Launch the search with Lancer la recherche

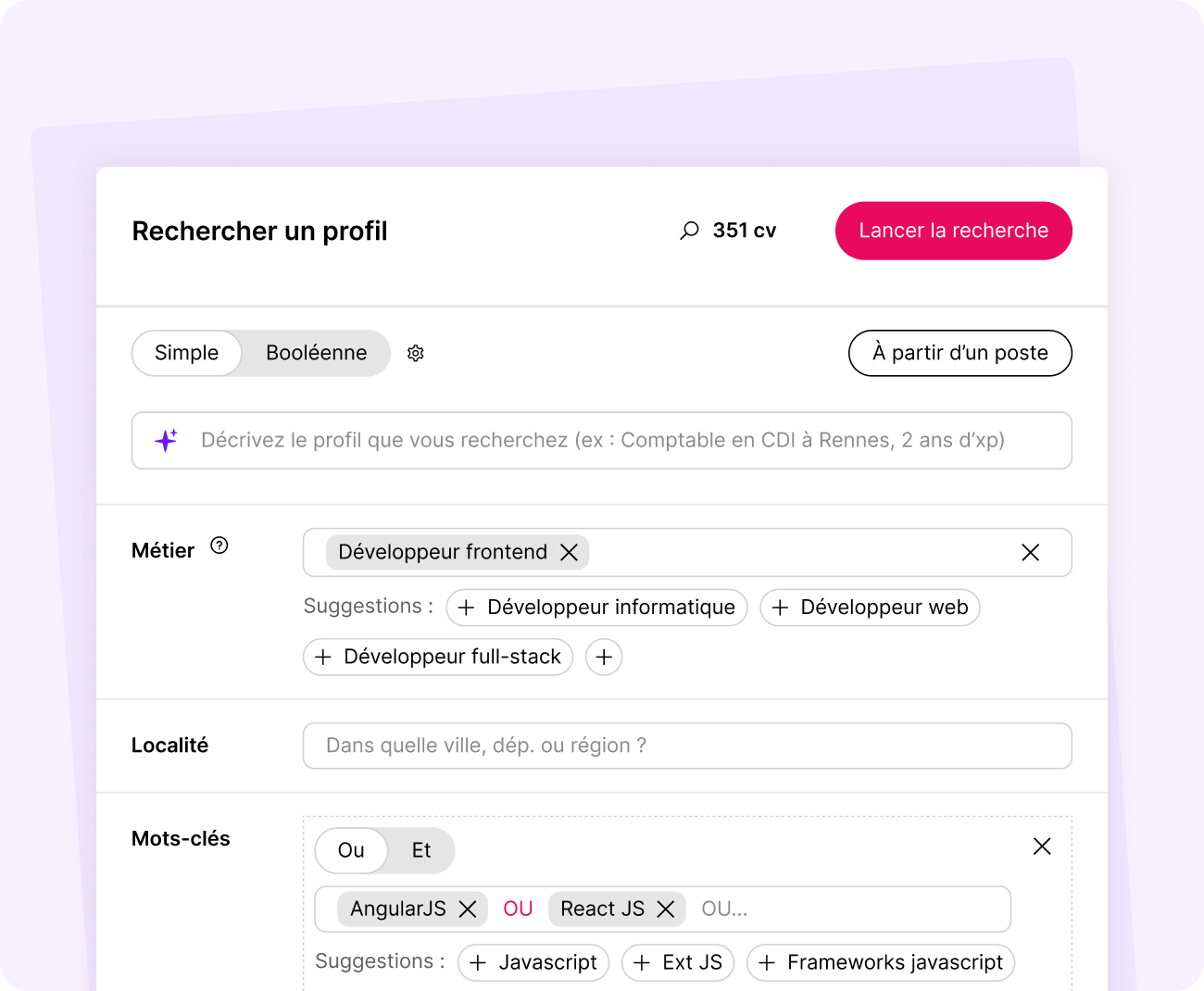click(953, 230)
